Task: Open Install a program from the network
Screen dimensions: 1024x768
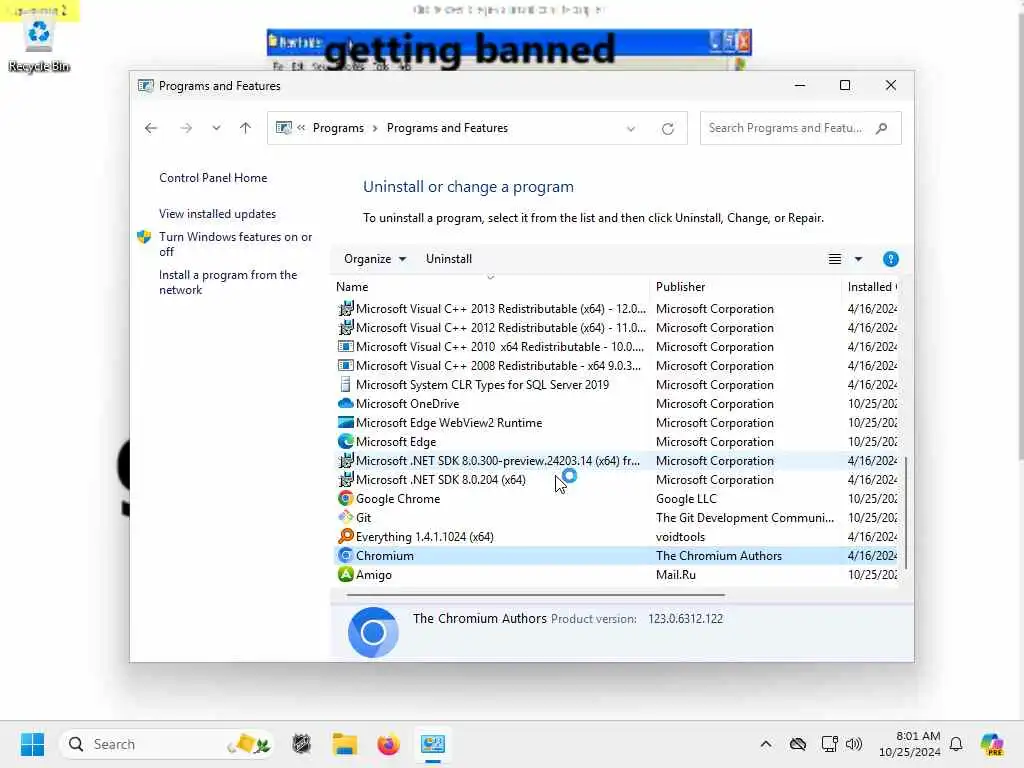Action: [228, 282]
